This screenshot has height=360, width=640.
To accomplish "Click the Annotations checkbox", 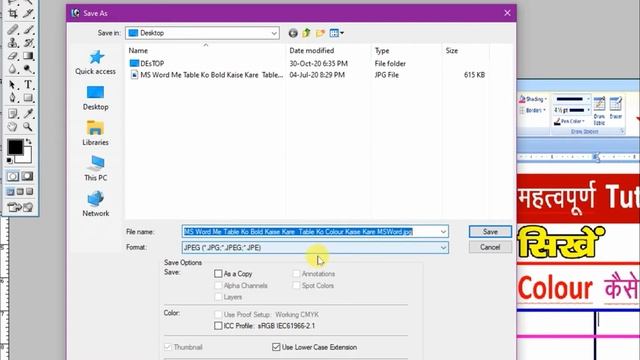I will (296, 273).
